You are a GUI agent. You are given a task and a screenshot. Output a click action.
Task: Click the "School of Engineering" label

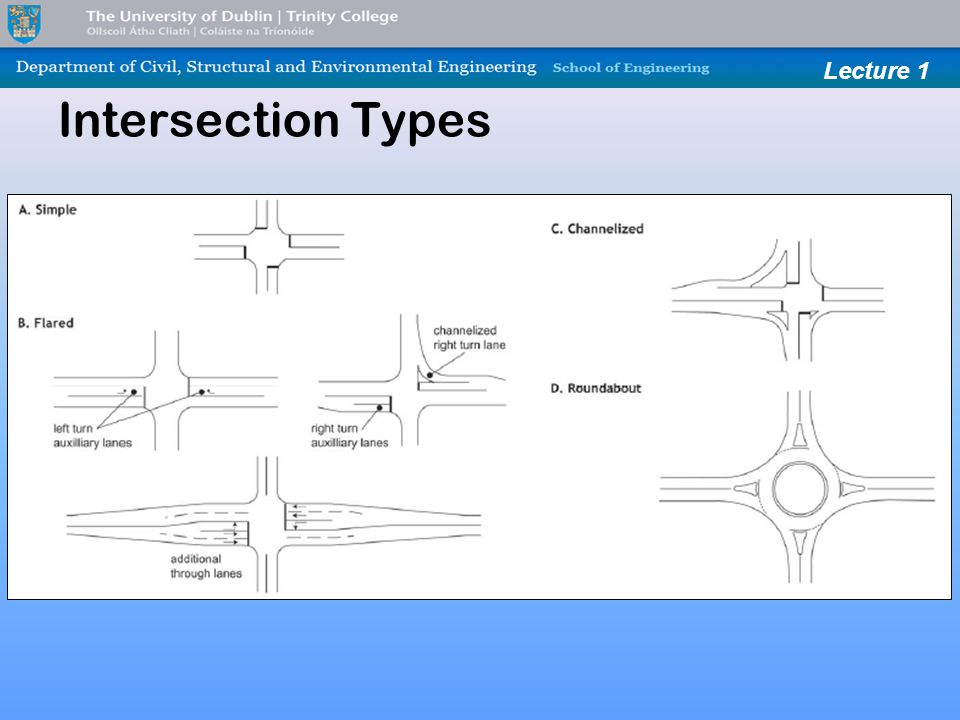tap(631, 68)
